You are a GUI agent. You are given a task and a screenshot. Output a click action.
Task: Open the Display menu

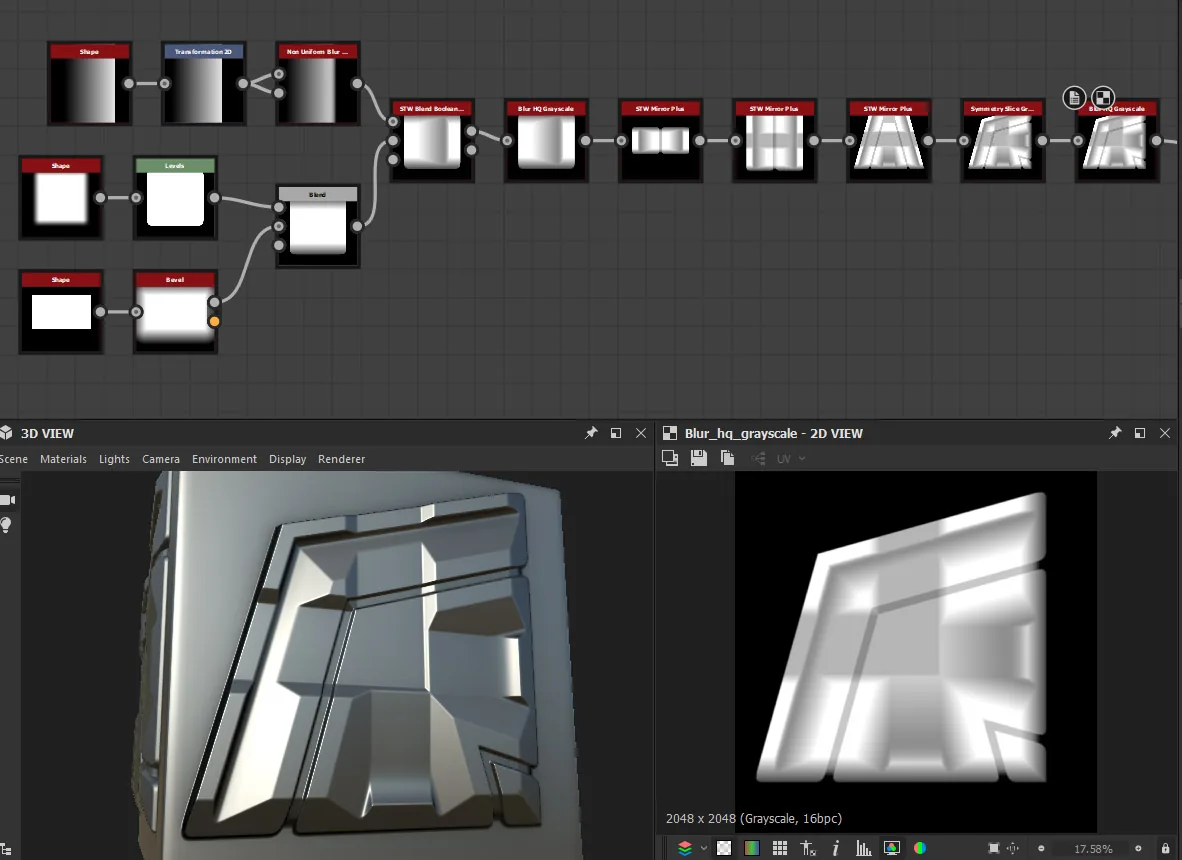pyautogui.click(x=287, y=459)
